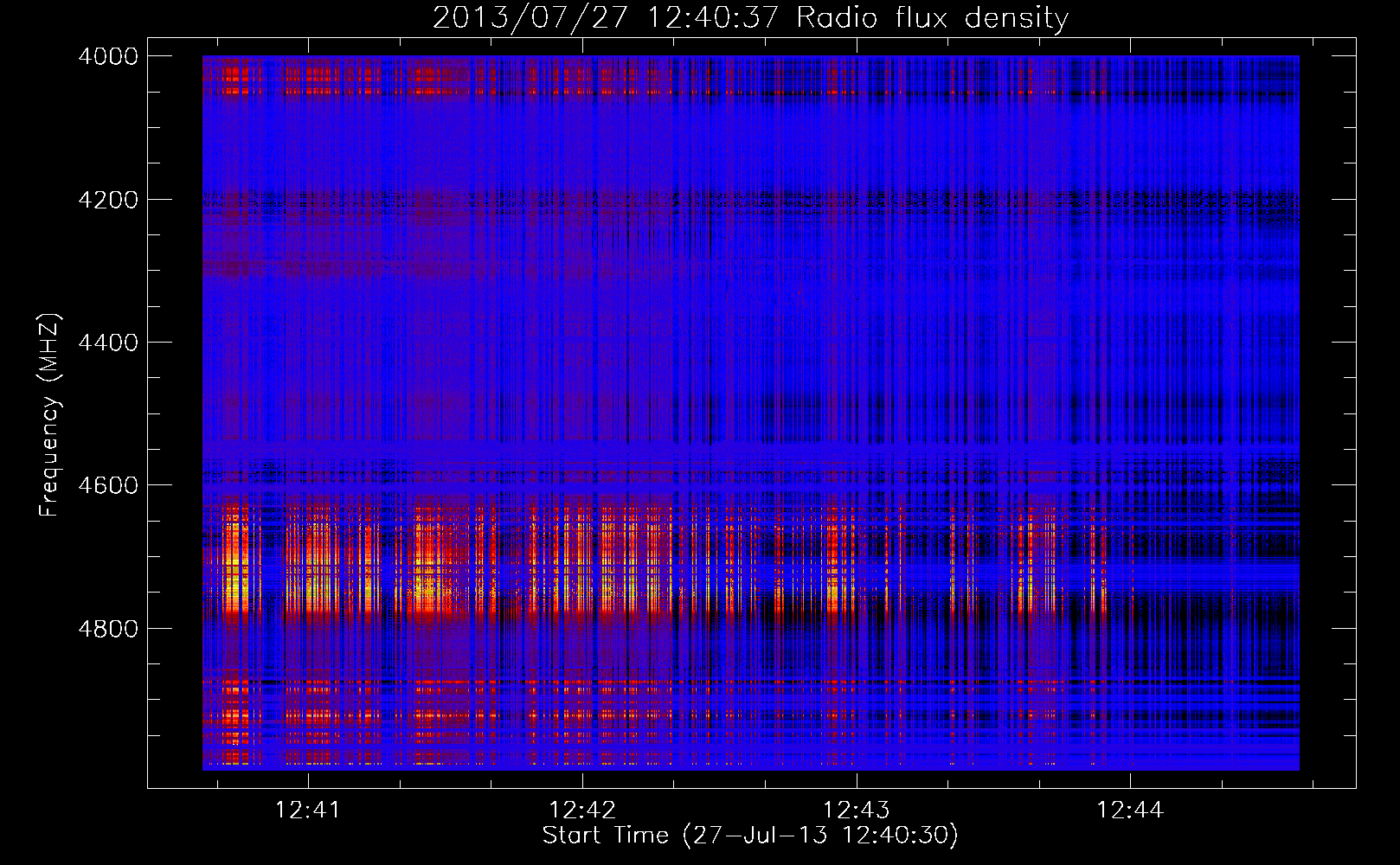Image resolution: width=1400 pixels, height=865 pixels.
Task: Click the 12:44 time tick label
Action: [x=1130, y=811]
